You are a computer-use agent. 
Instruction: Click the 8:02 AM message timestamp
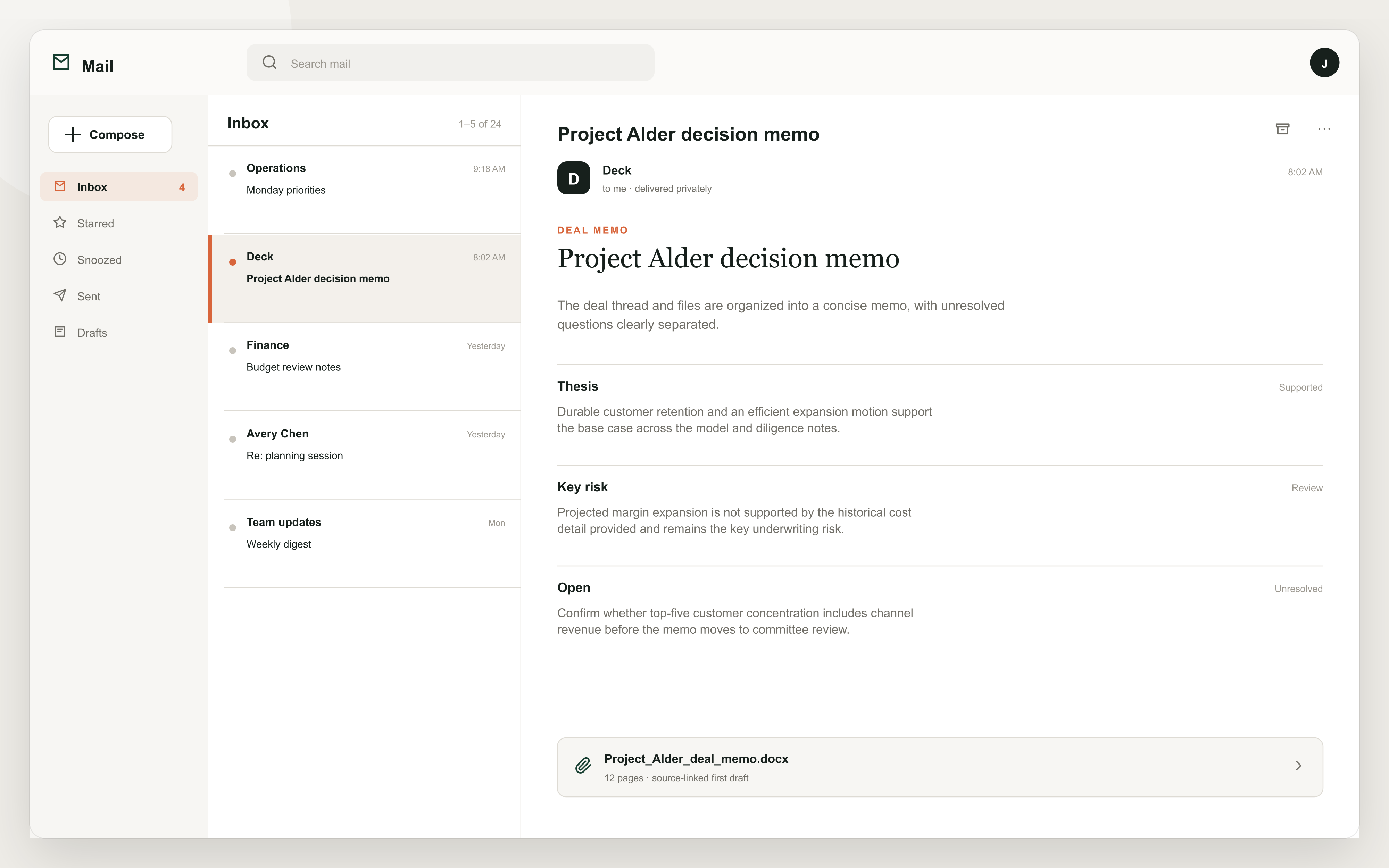tap(1305, 172)
